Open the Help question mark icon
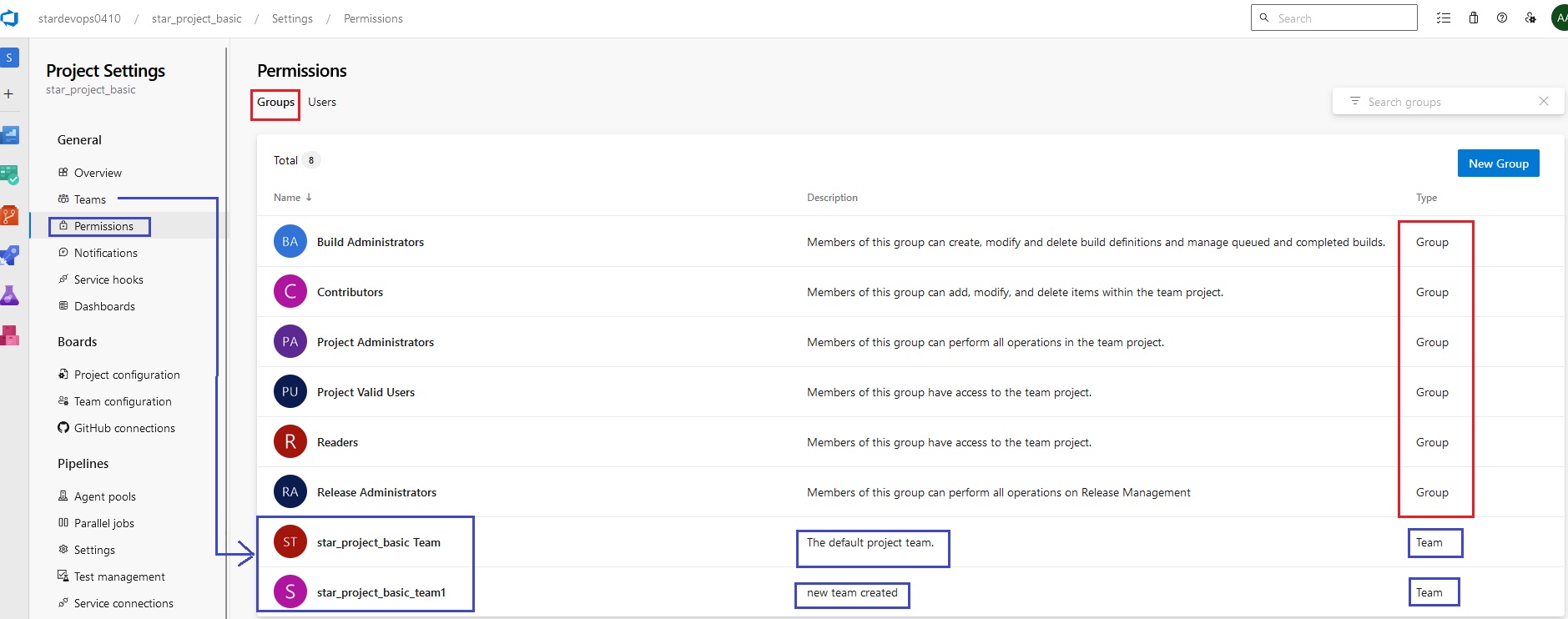 1502,18
